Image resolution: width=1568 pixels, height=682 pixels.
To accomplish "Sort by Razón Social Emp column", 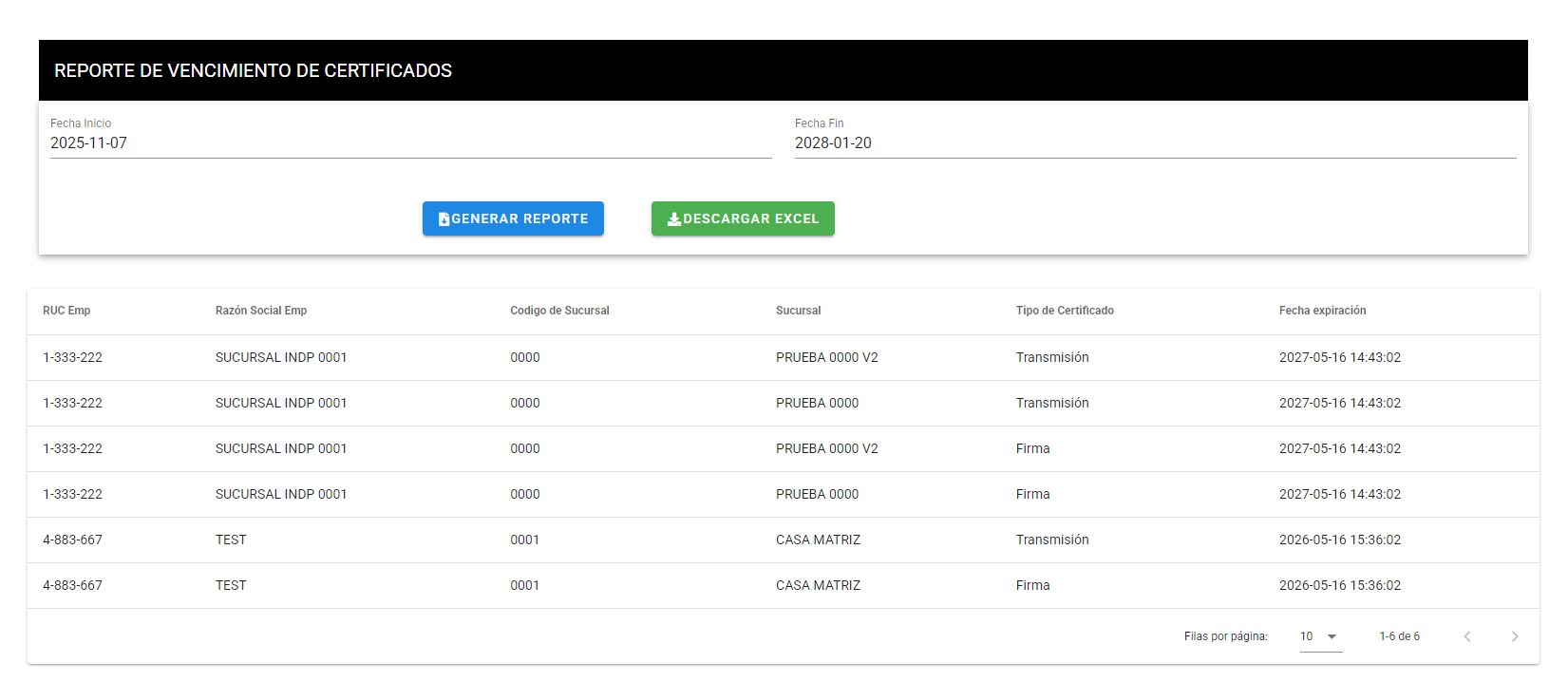I will (x=261, y=311).
